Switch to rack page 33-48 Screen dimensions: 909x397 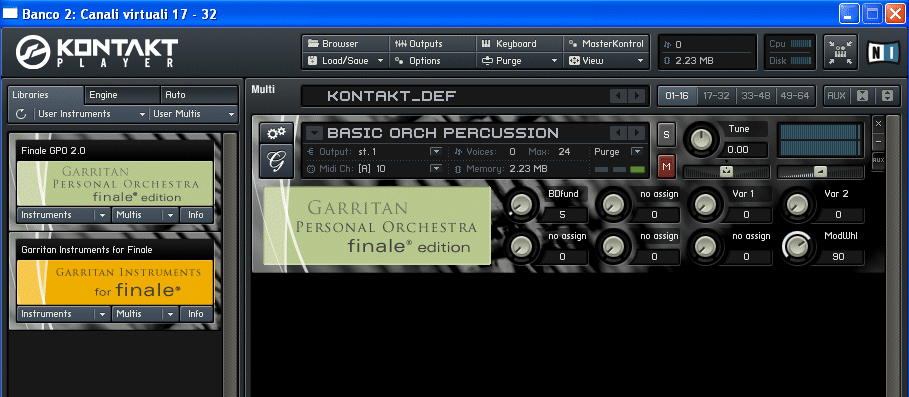[756, 96]
